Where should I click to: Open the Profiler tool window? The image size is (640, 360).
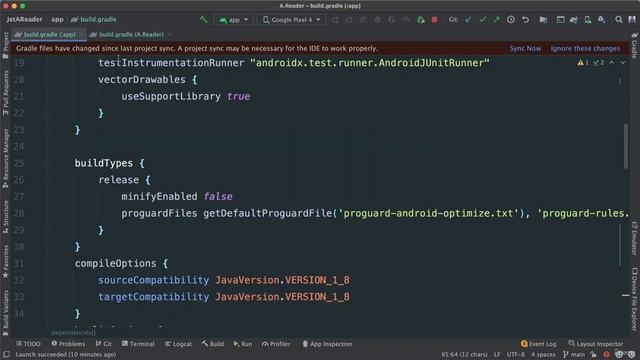point(276,344)
